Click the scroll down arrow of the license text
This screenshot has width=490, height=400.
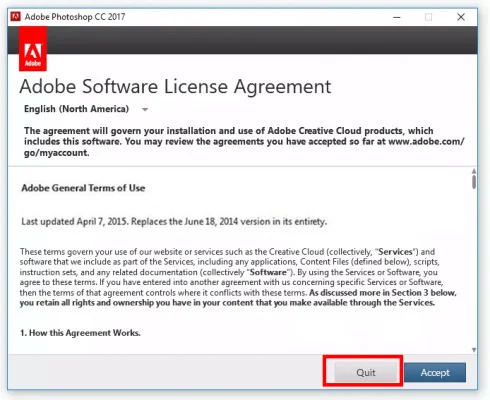click(474, 350)
